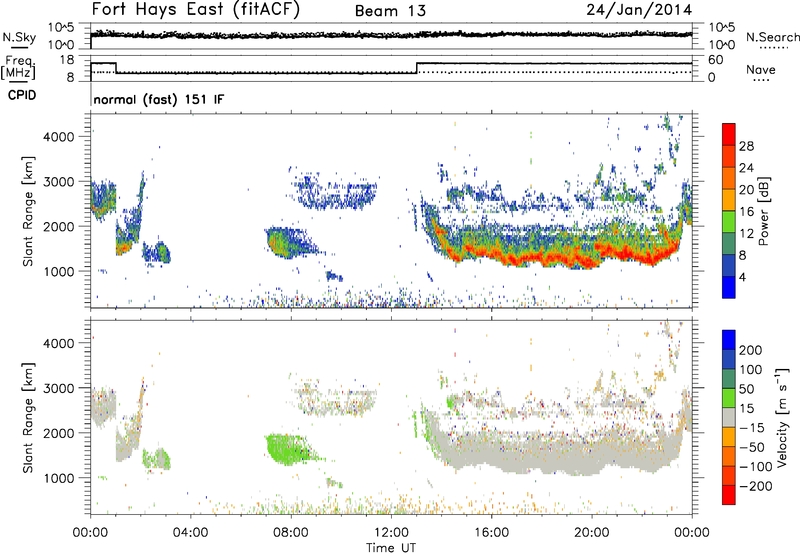Click the 'CPID' row label

[22, 95]
